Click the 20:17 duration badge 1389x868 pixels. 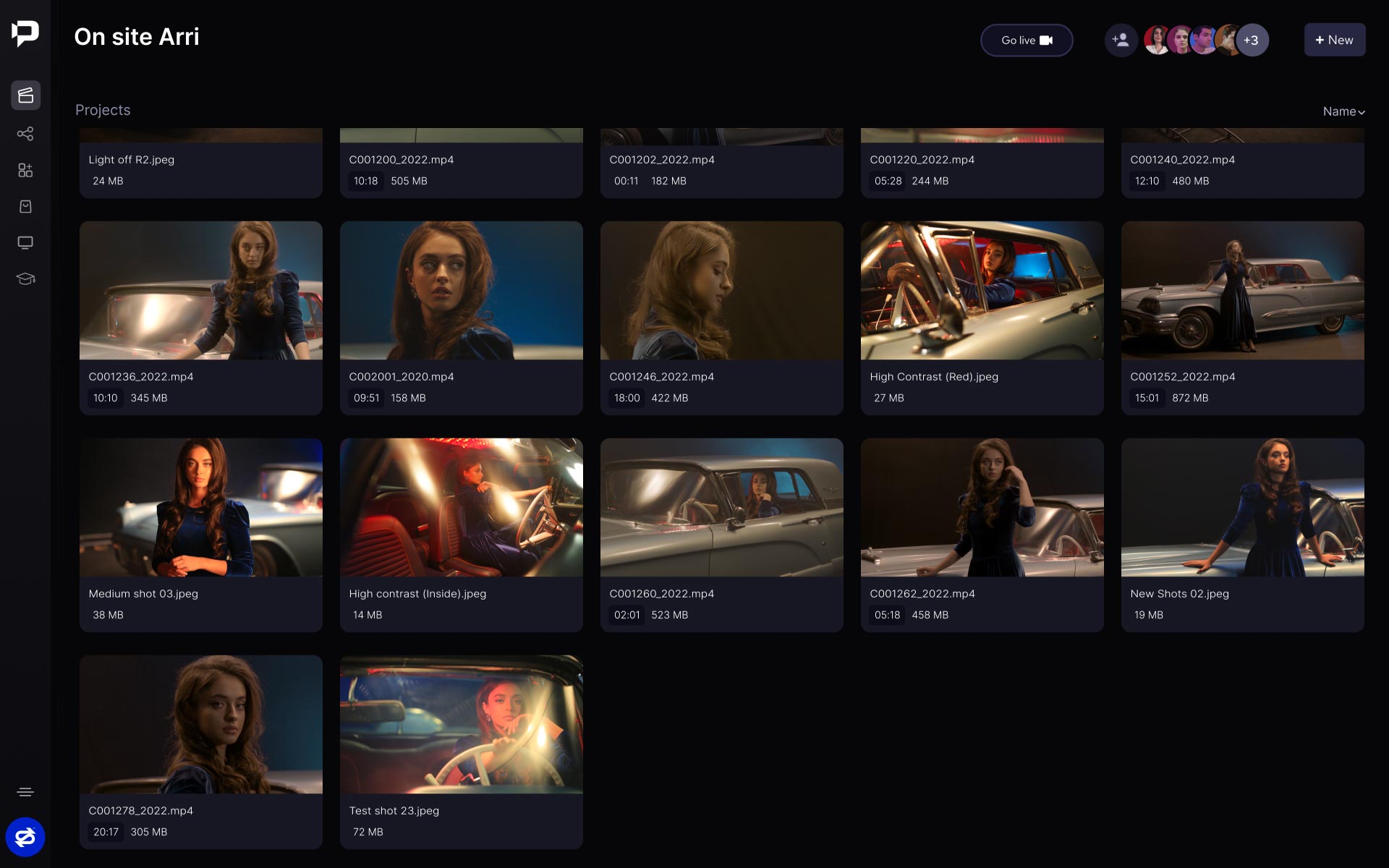(x=106, y=832)
